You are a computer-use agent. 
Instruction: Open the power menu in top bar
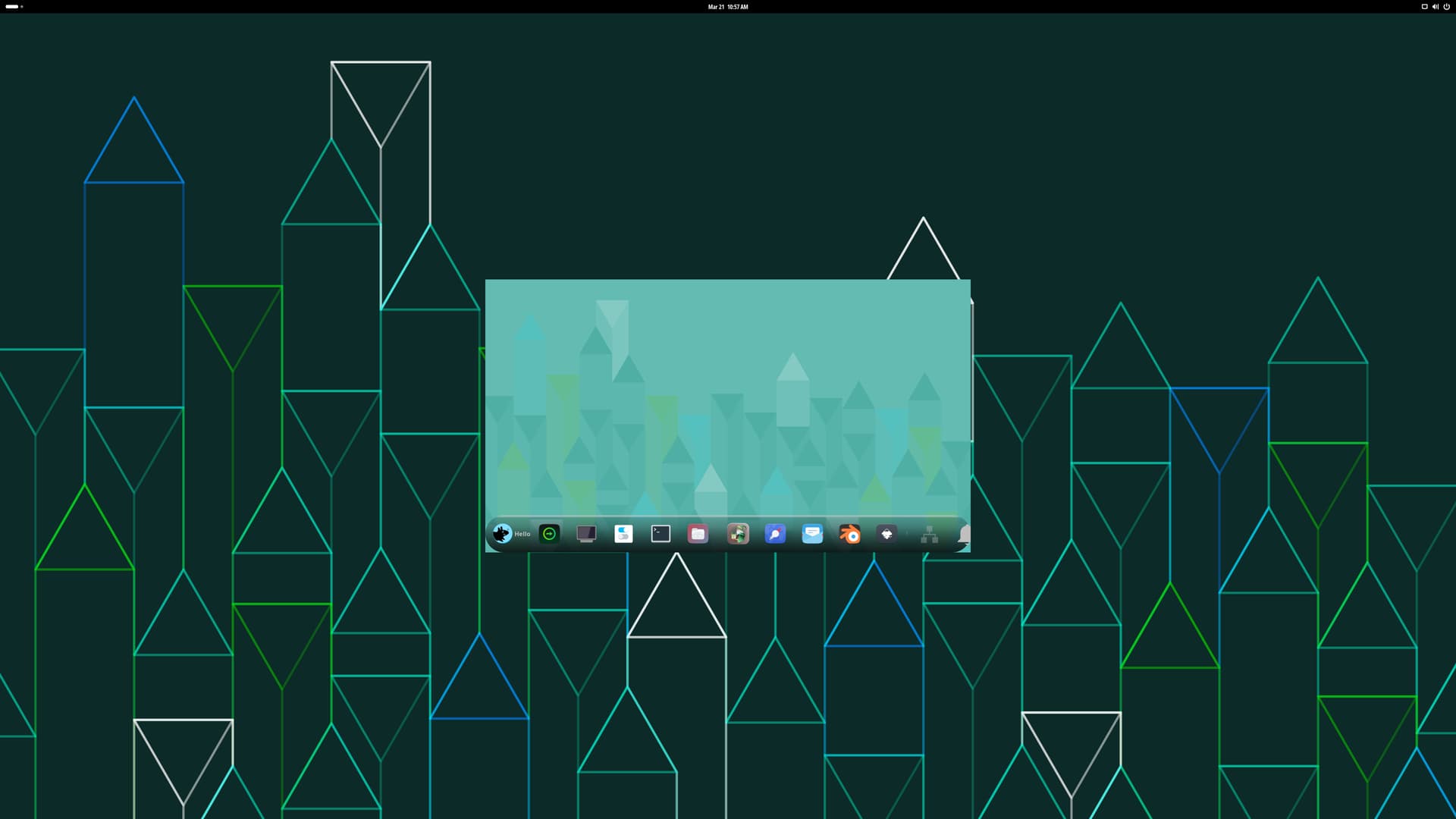click(1446, 7)
